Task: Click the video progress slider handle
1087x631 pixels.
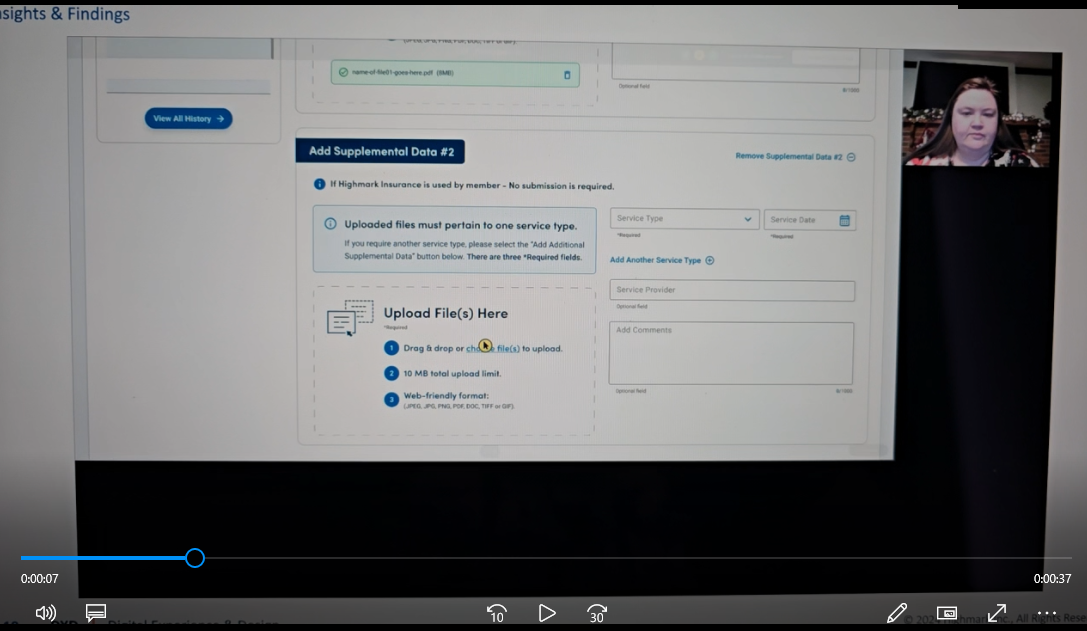Action: pyautogui.click(x=195, y=558)
